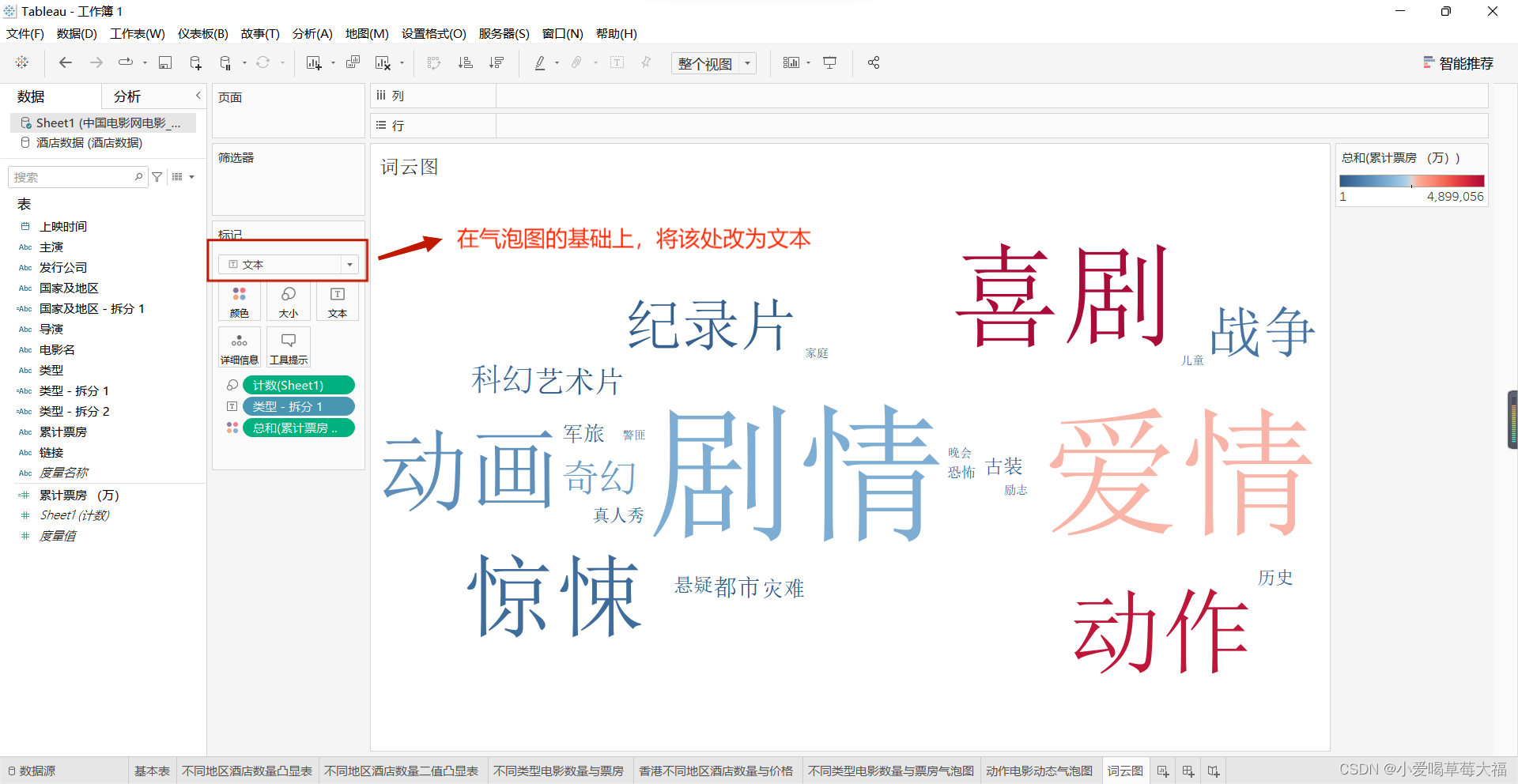The width and height of the screenshot is (1518, 784).
Task: Select the 酒店数据 data source
Action: click(x=89, y=143)
